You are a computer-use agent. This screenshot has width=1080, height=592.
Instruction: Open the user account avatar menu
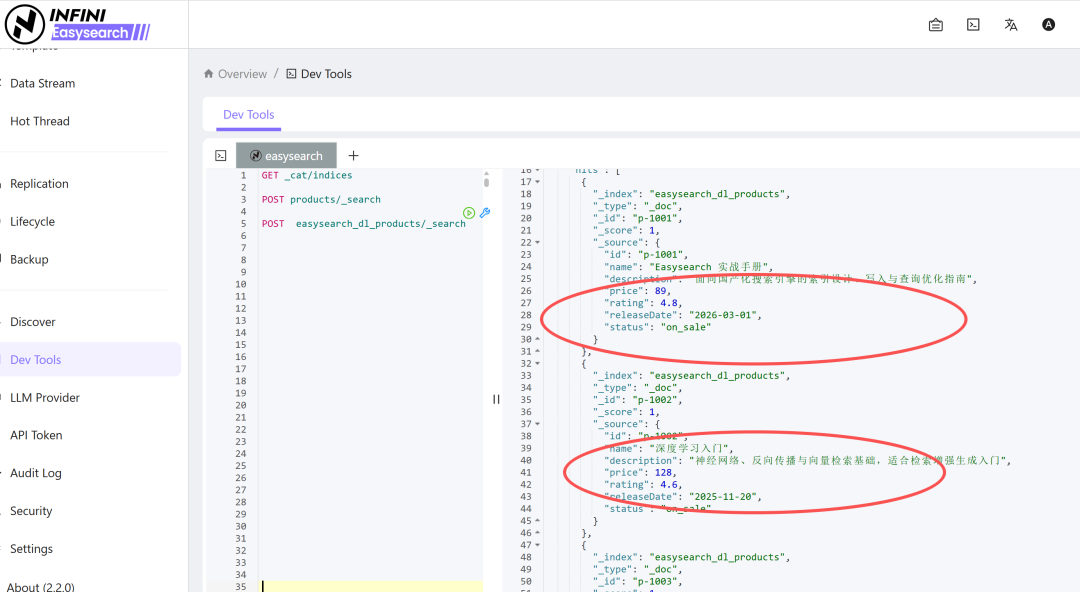(x=1048, y=25)
